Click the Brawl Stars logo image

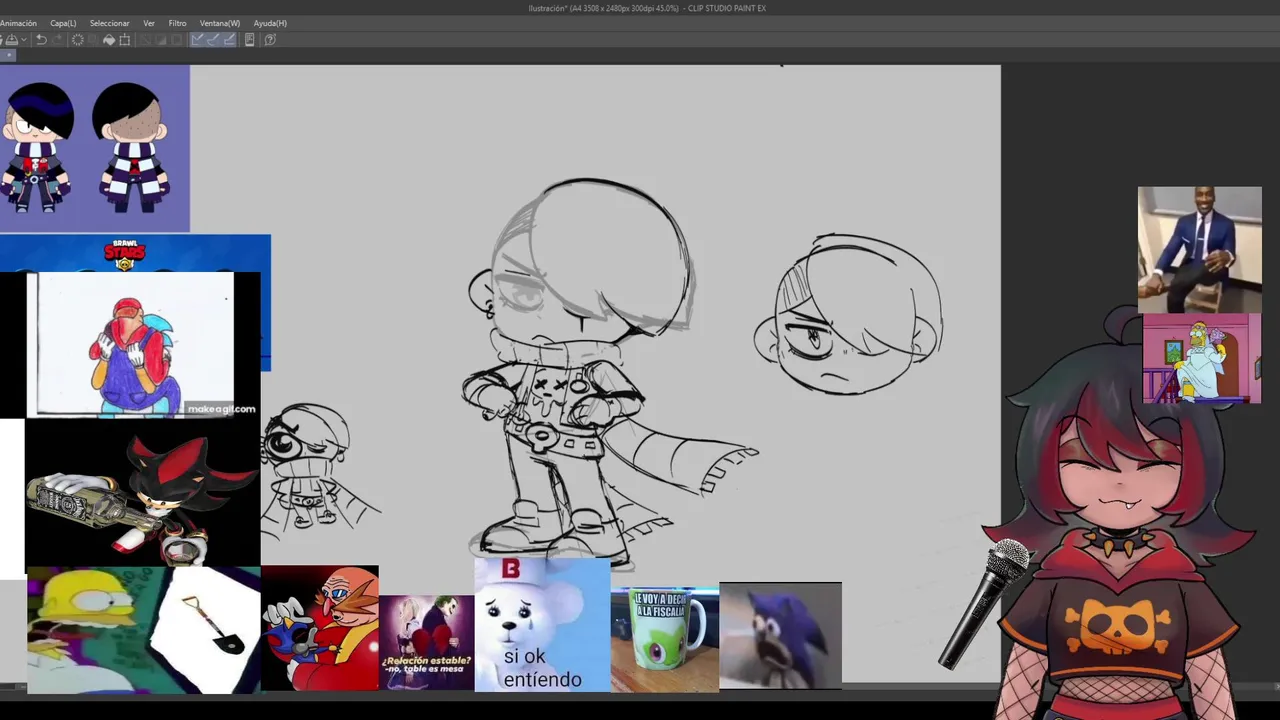pos(125,254)
